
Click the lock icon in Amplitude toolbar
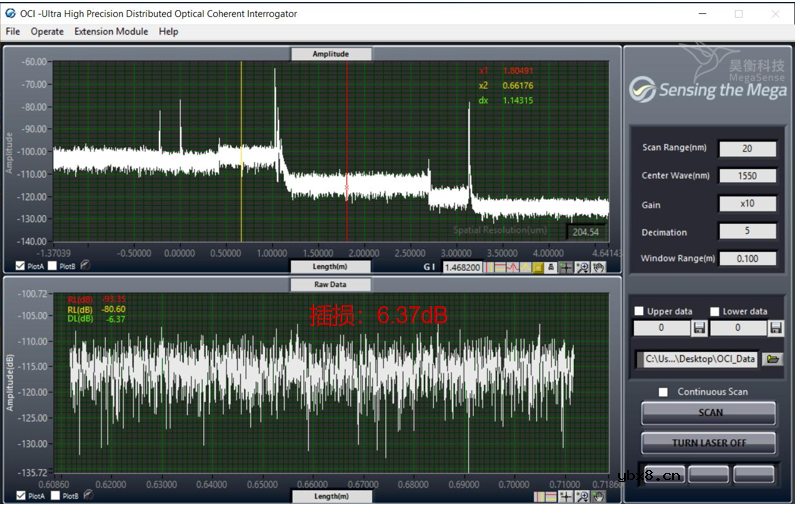point(550,267)
